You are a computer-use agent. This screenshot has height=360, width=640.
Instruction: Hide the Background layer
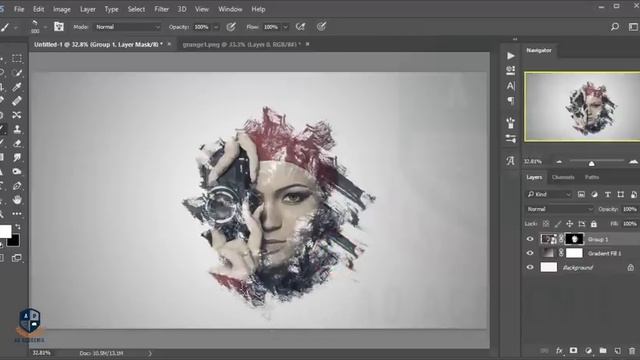530,267
